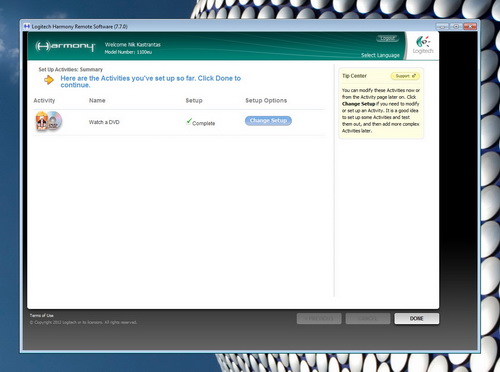The height and width of the screenshot is (372, 500).
Task: Log out using the Logout button
Action: click(387, 38)
